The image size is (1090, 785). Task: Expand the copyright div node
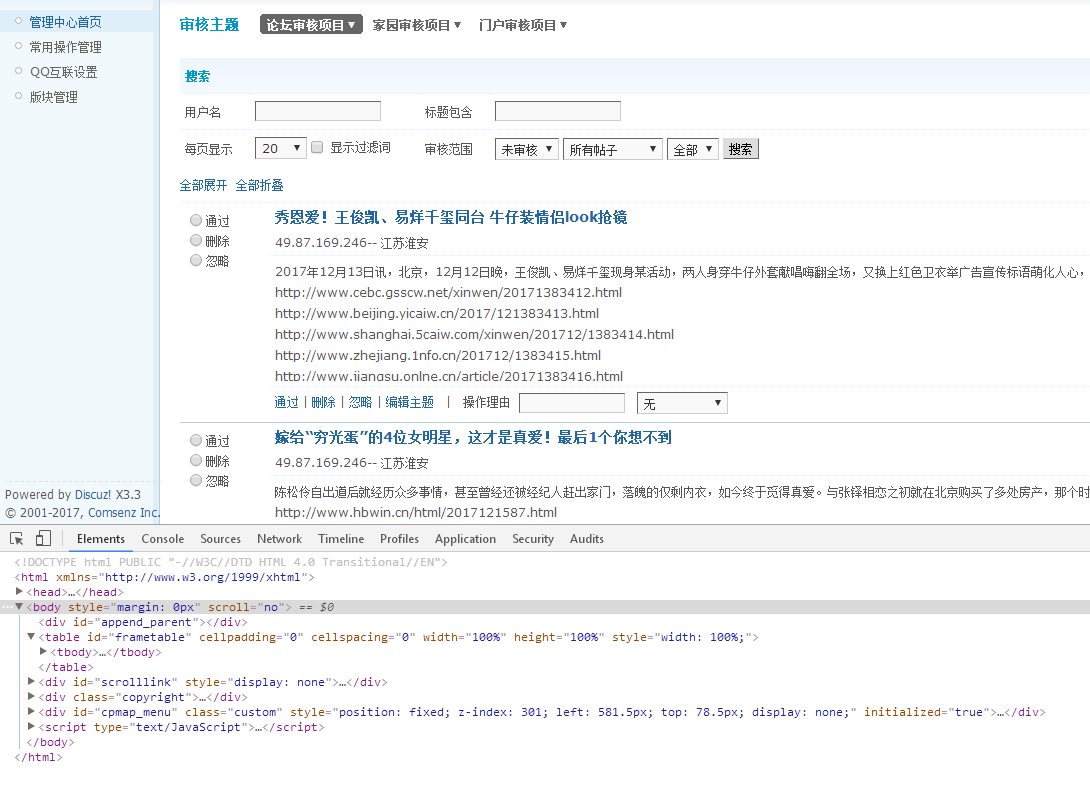point(31,697)
